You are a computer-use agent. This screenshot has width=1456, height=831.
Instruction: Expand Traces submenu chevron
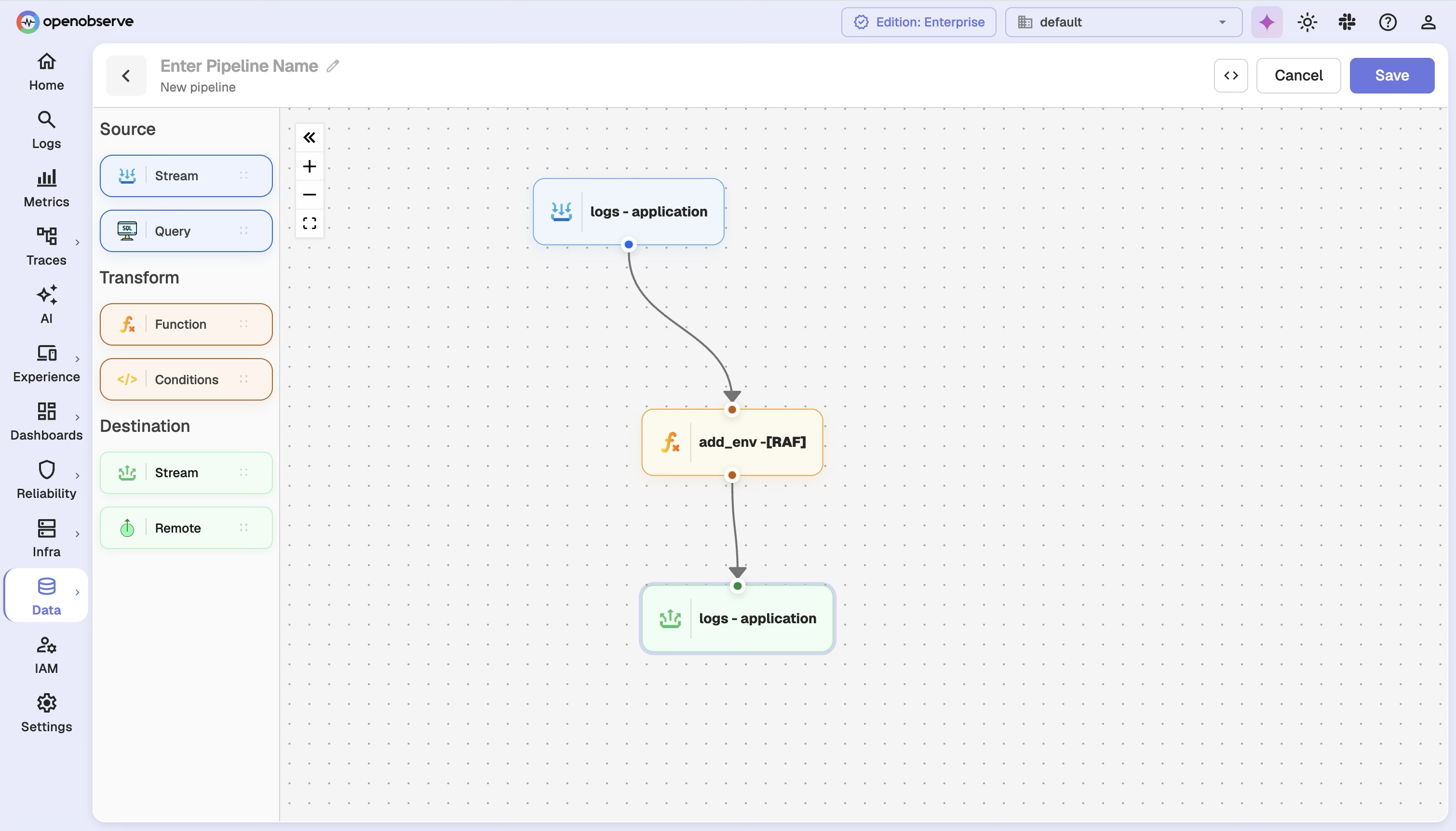coord(78,242)
